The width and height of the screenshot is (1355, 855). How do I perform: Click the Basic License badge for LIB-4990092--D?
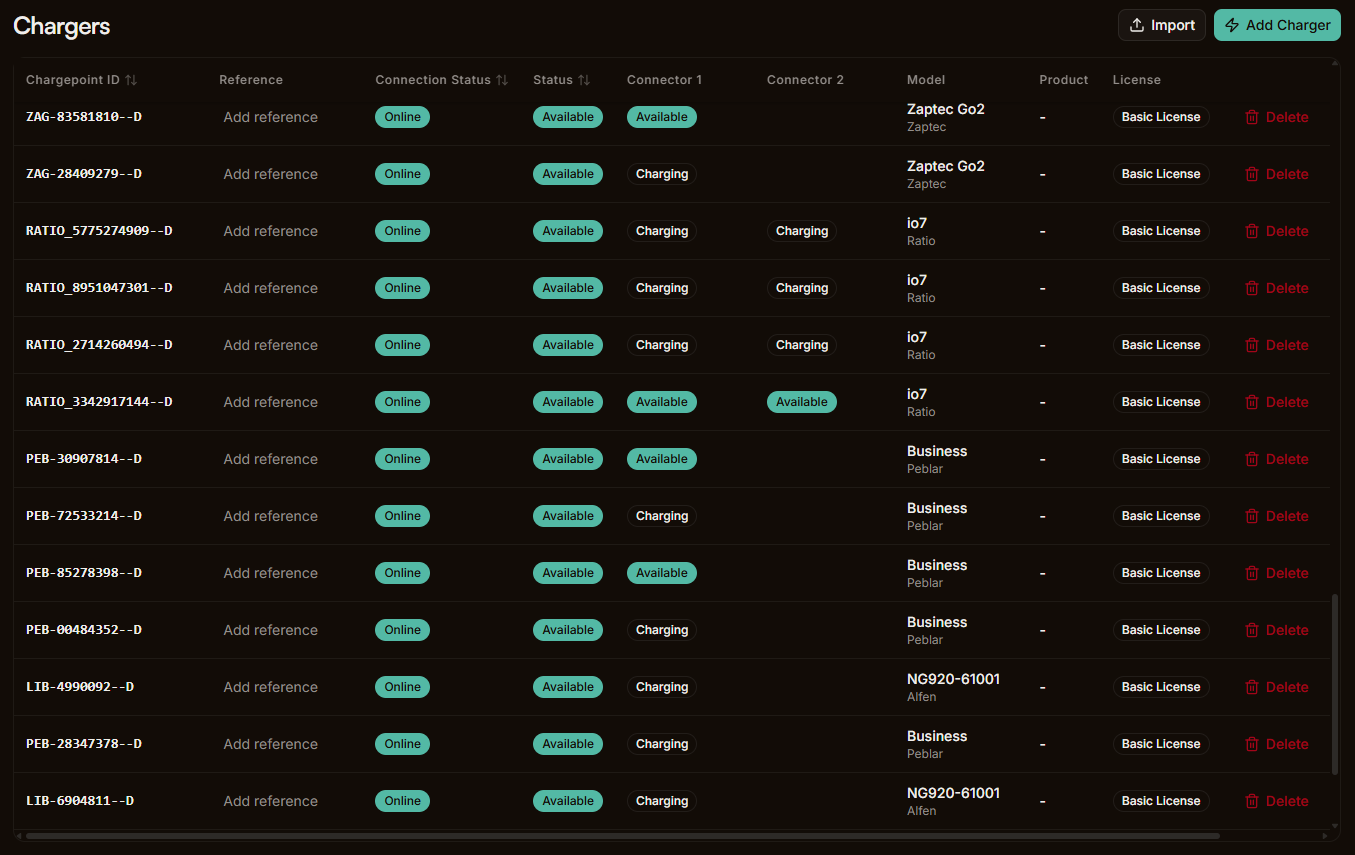click(1161, 687)
